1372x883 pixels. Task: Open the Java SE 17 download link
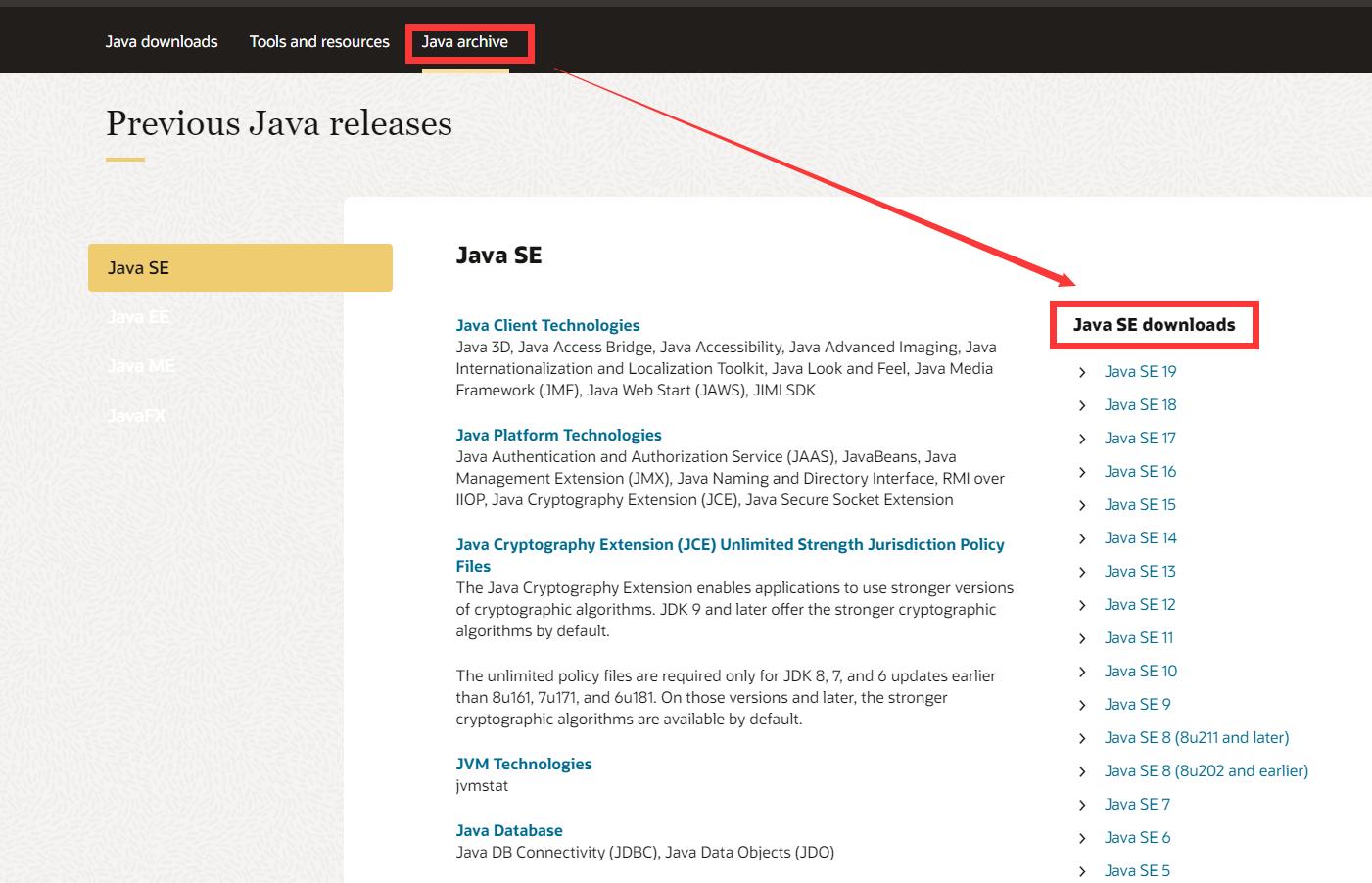1140,438
